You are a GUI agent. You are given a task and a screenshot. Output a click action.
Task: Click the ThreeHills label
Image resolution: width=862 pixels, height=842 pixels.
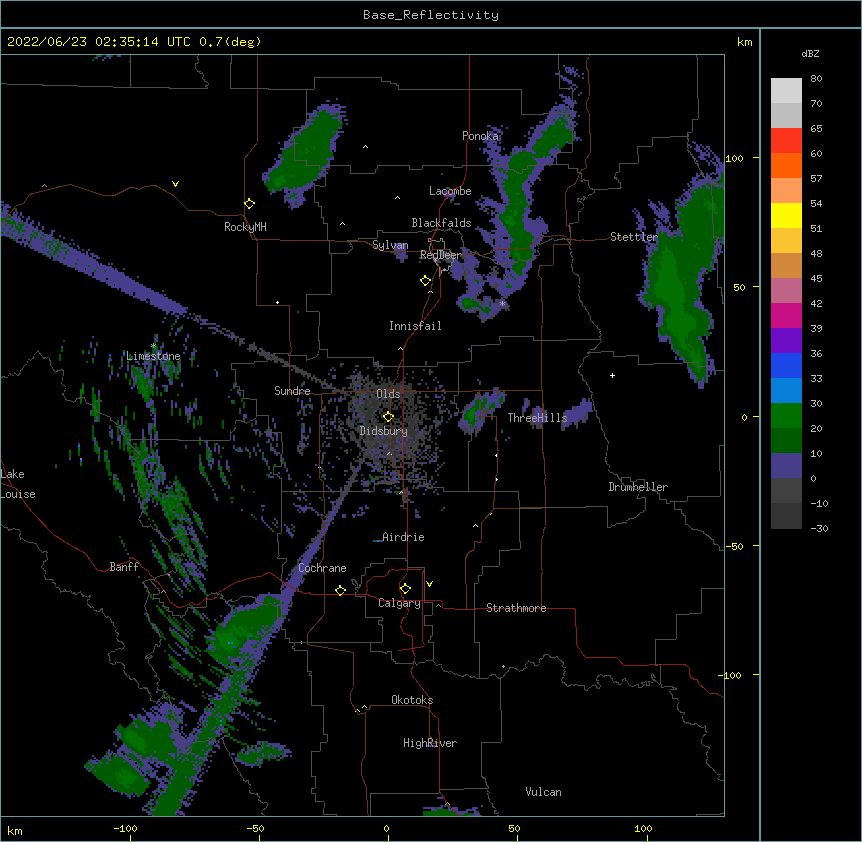pos(537,418)
